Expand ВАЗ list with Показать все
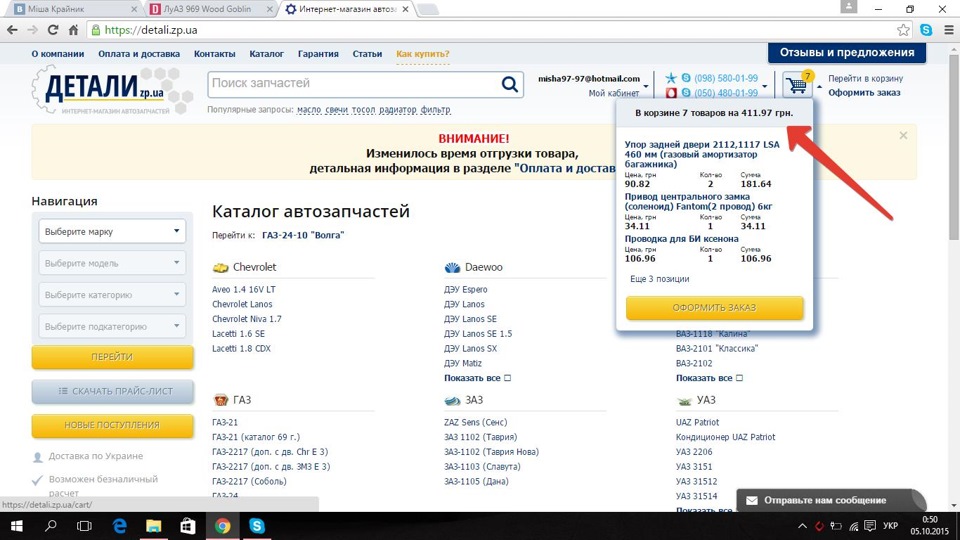 (x=709, y=378)
